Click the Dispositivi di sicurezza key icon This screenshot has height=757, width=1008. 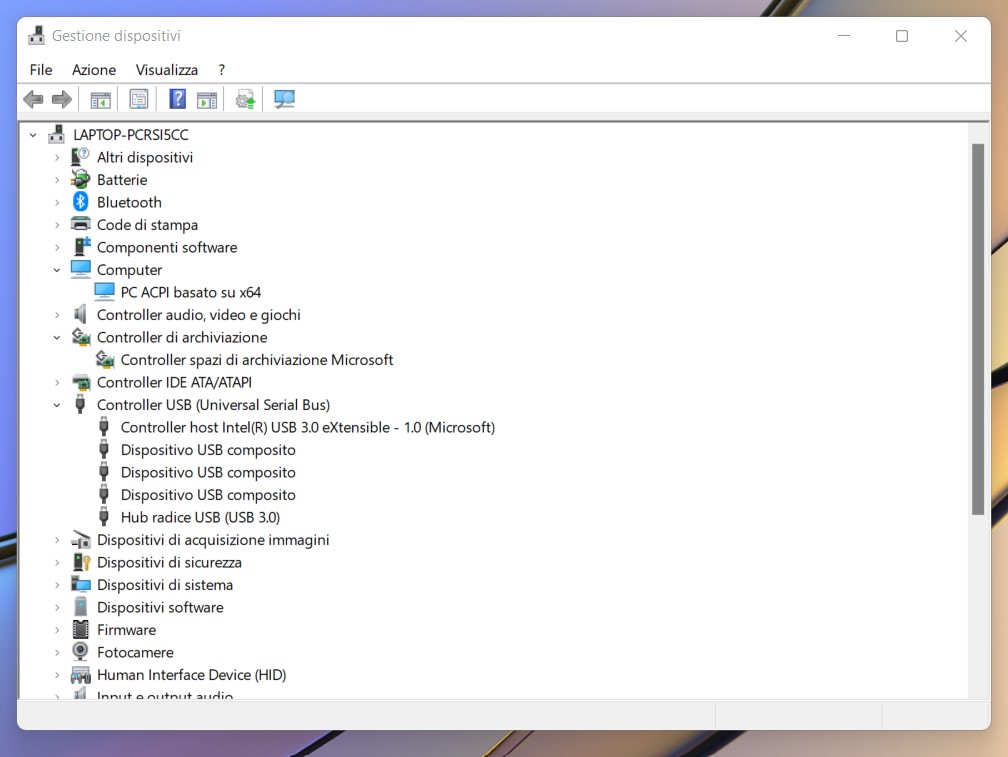coord(81,562)
